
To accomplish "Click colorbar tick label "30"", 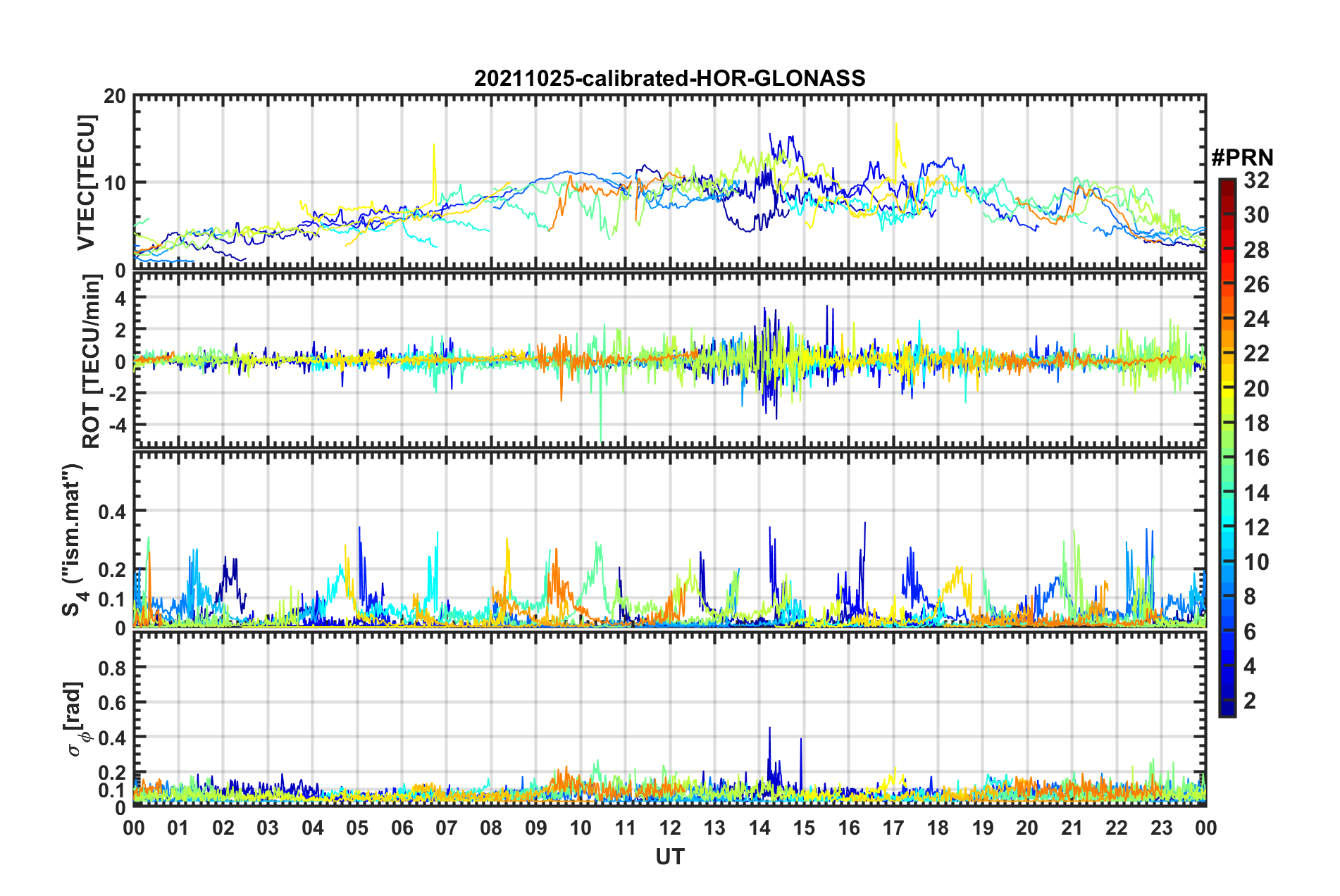I will [x=1256, y=215].
